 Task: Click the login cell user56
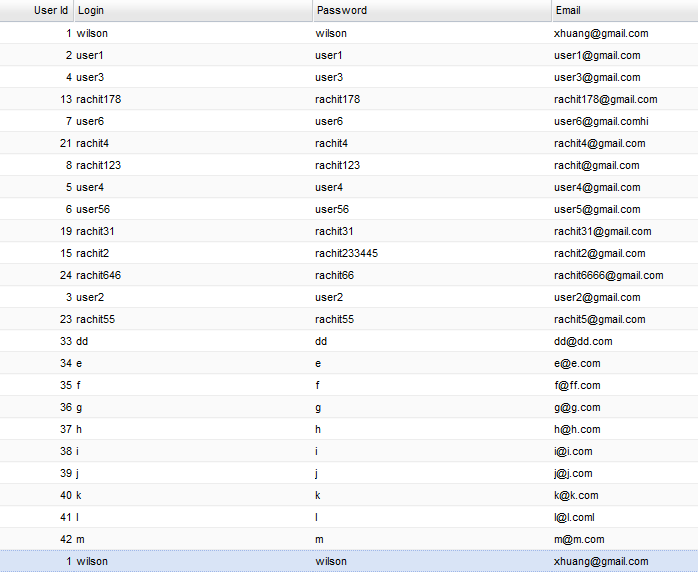coord(93,209)
